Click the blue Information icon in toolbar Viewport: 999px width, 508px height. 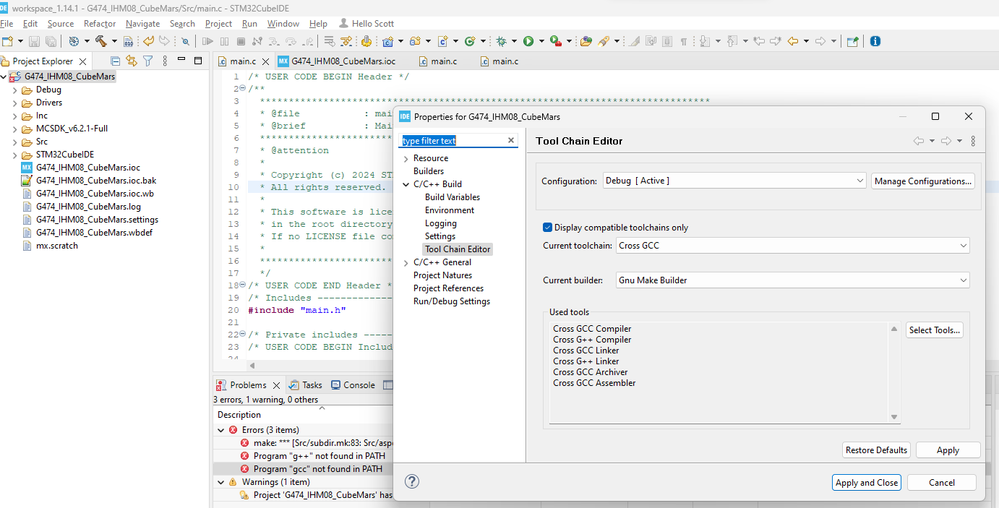(876, 41)
